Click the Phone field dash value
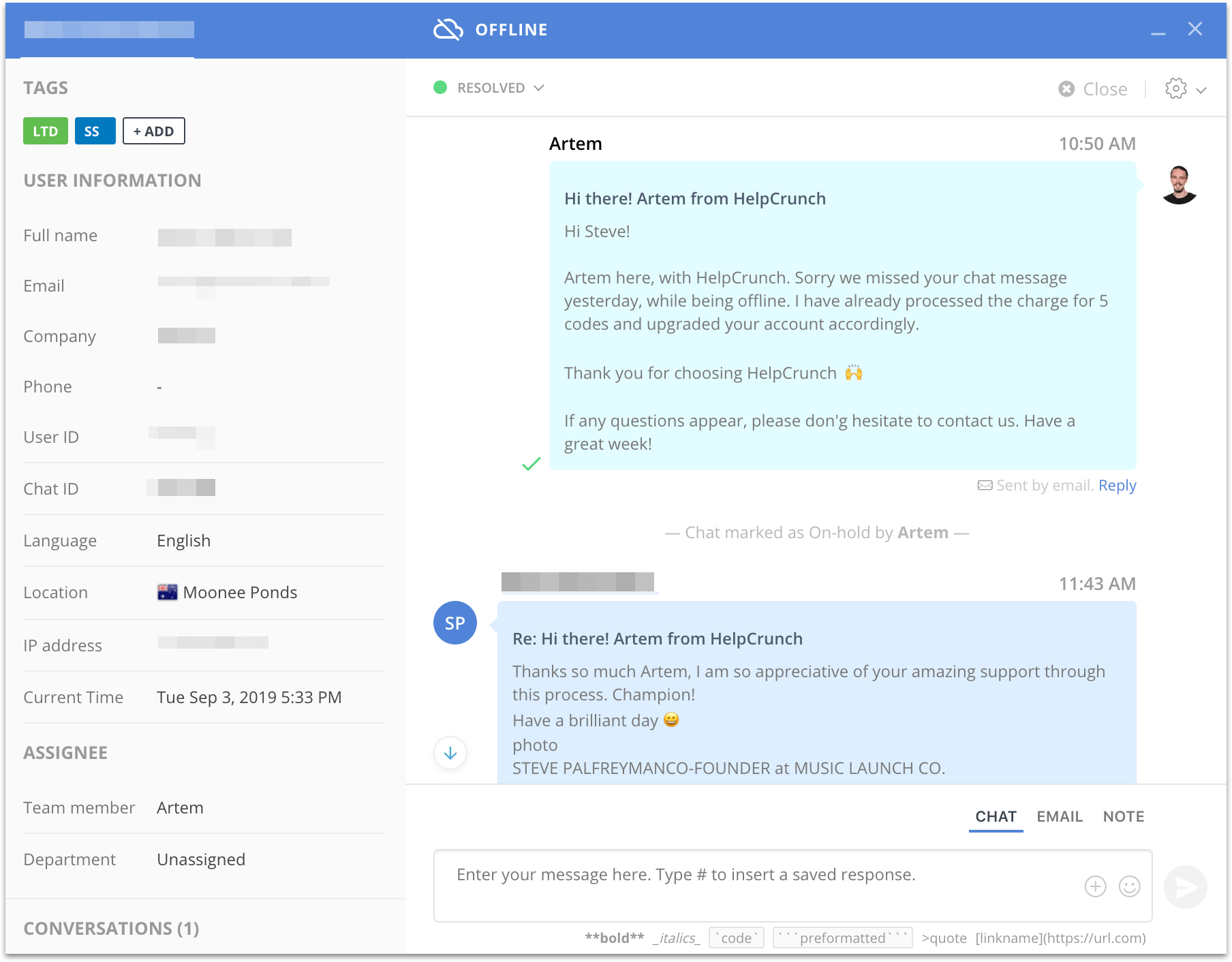This screenshot has width=1232, height=962. click(159, 387)
